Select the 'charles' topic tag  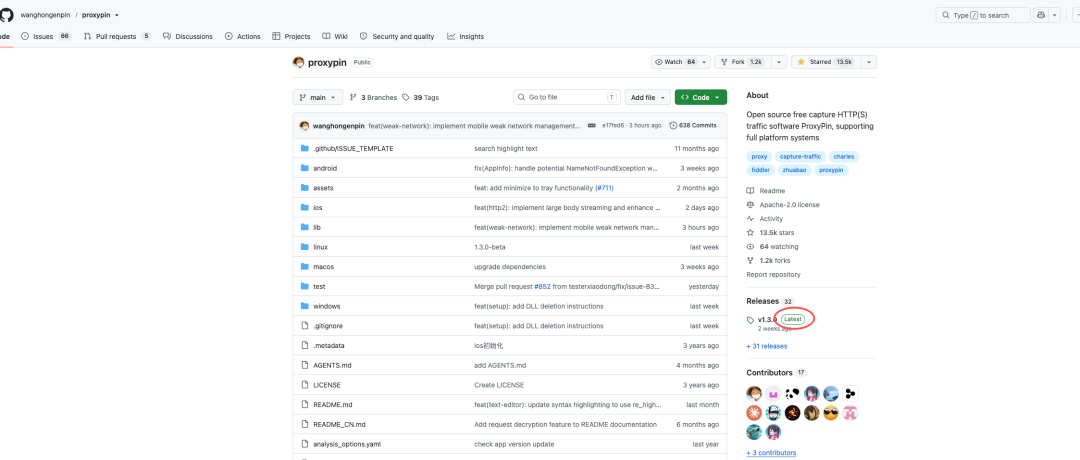pos(844,156)
